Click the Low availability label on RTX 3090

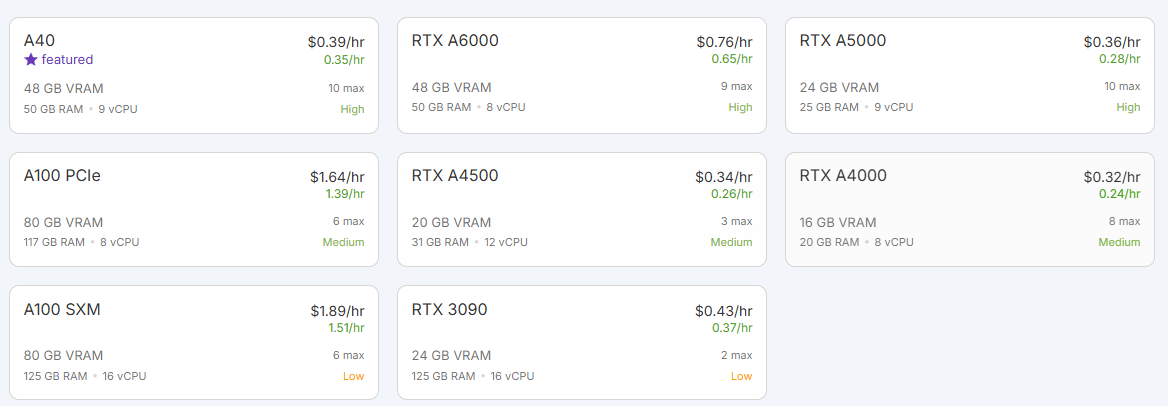click(741, 376)
